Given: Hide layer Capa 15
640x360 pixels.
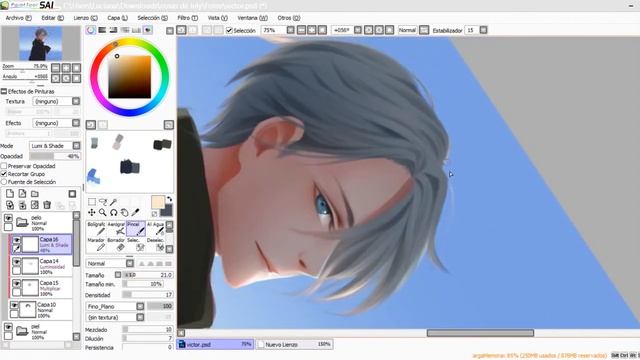Looking at the screenshot, I should (x=16, y=283).
